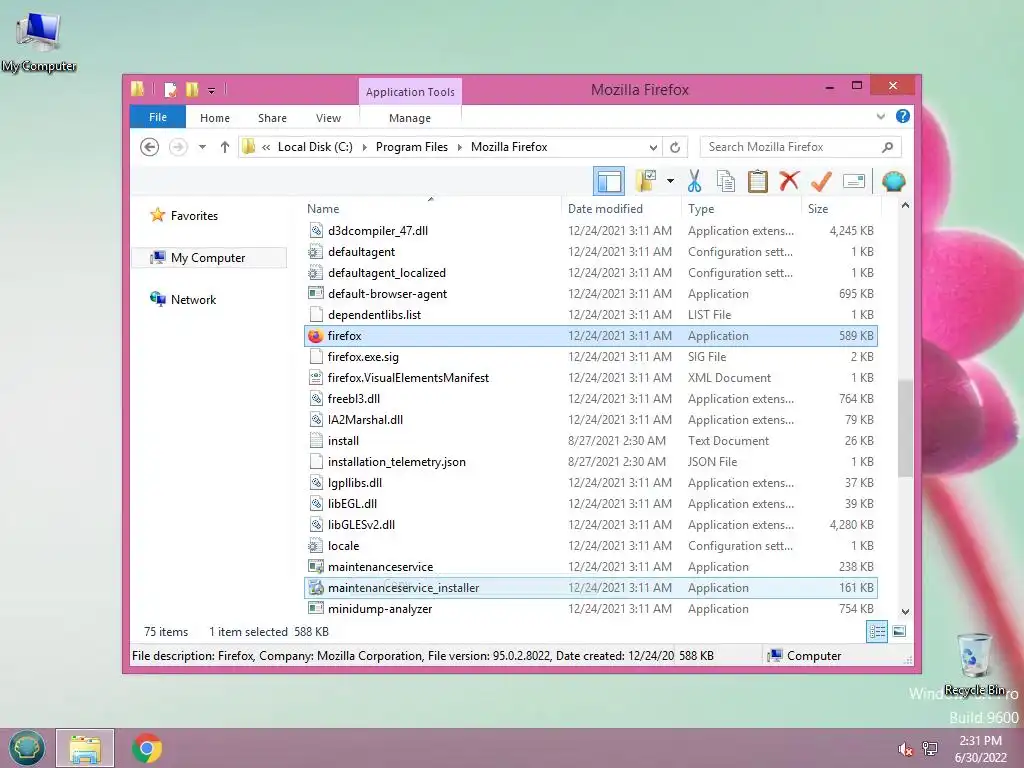Click the folder icon at the title bar's left
Screen dimensions: 1024x768
[x=138, y=89]
